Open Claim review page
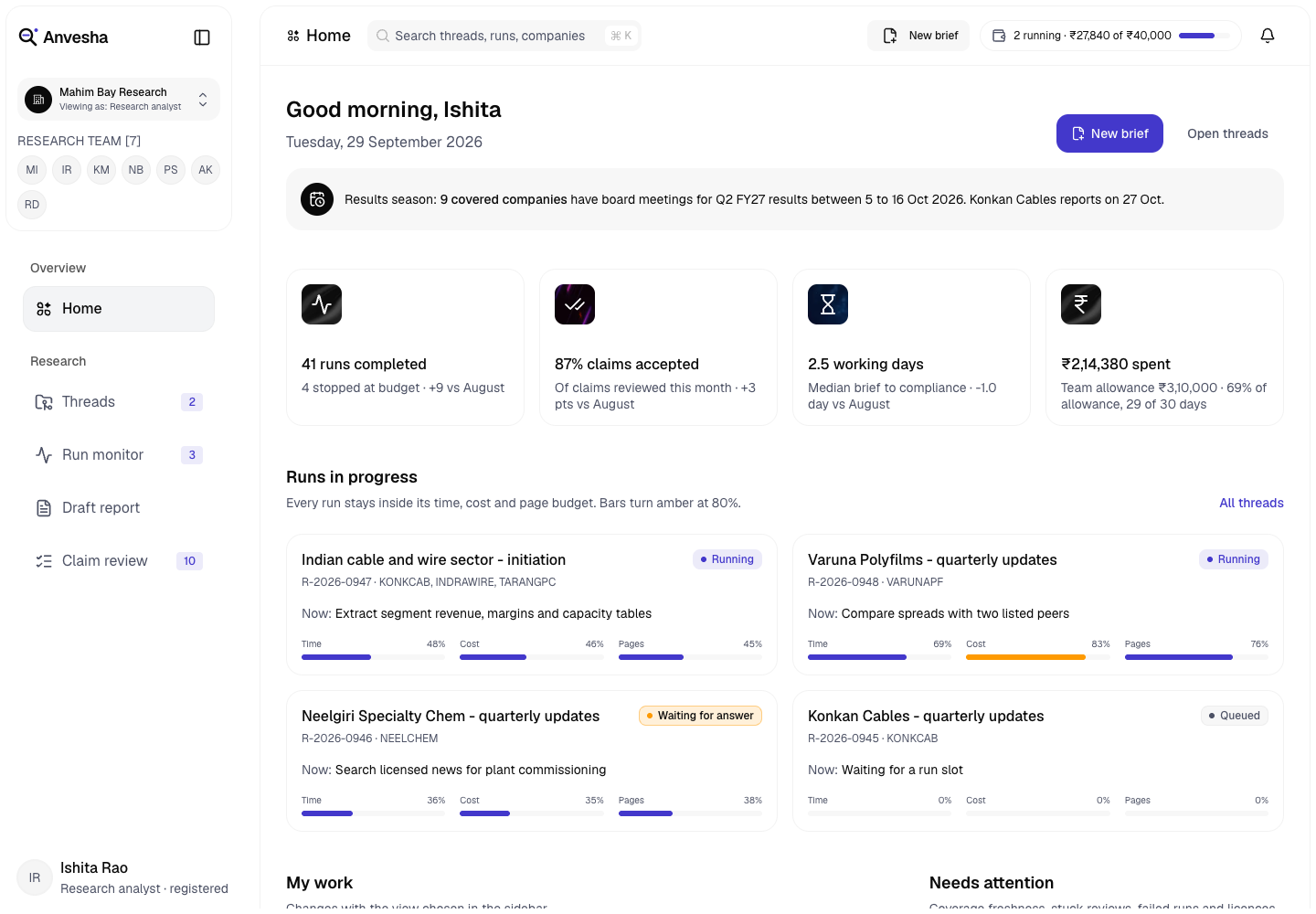The width and height of the screenshot is (1316, 914). (119, 561)
